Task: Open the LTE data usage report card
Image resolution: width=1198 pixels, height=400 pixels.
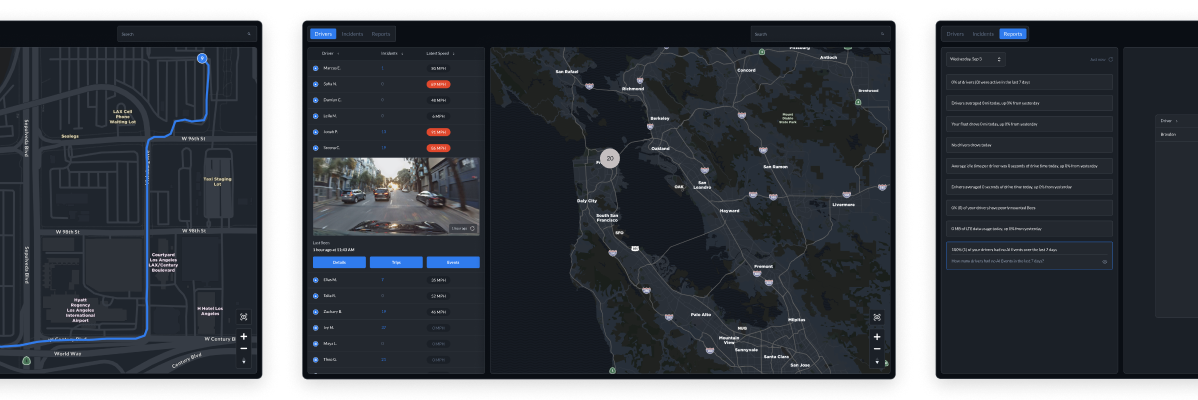Action: point(1029,228)
